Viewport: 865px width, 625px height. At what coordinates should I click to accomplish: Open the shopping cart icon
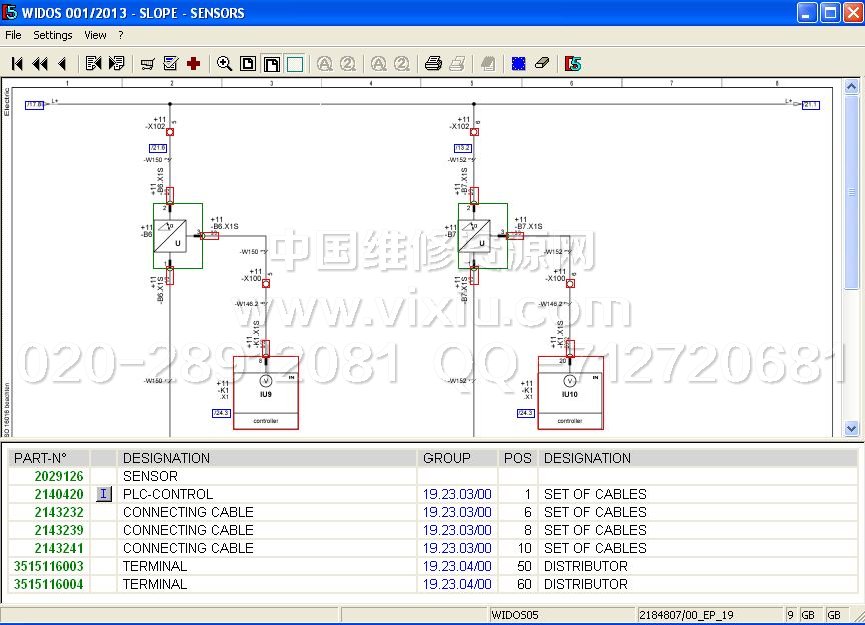(x=147, y=64)
